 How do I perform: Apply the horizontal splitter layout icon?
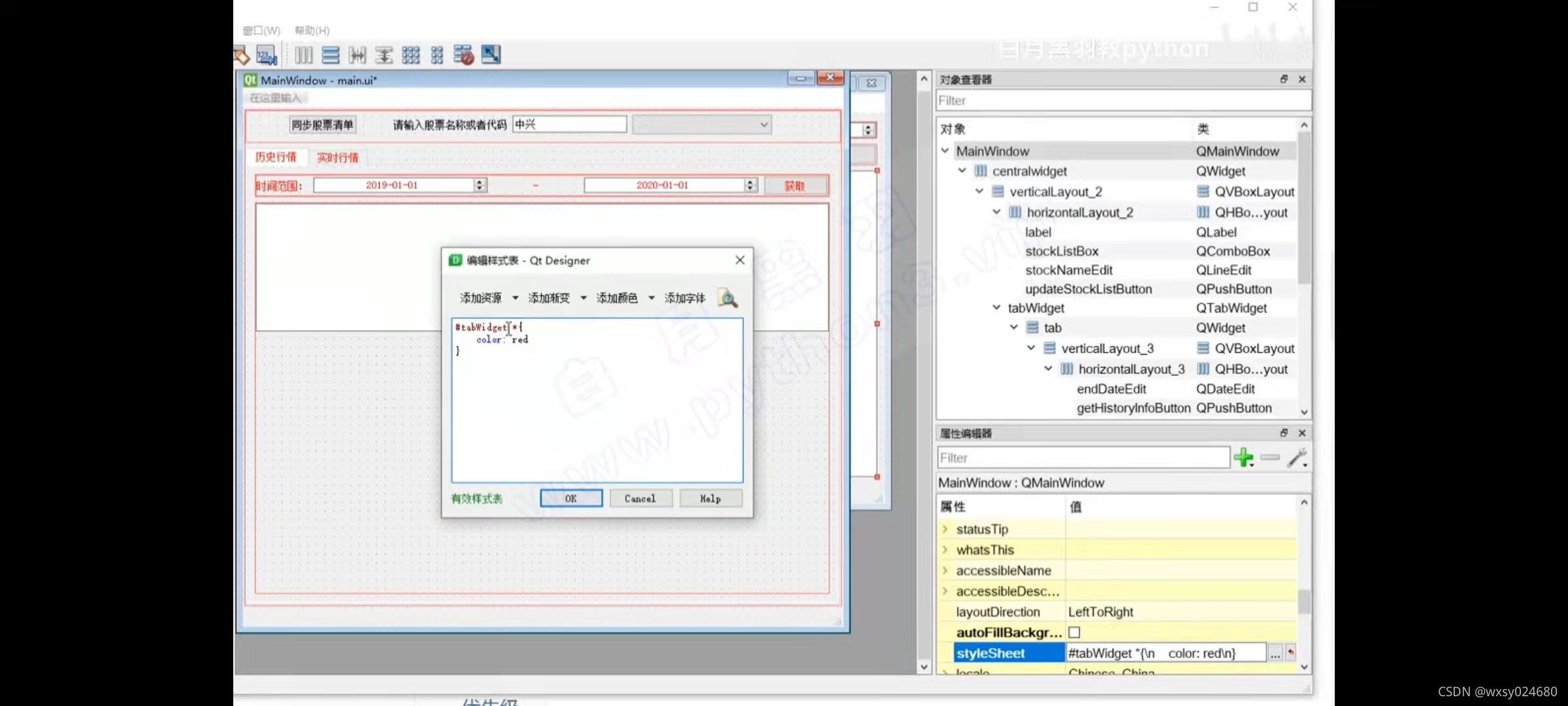click(357, 56)
